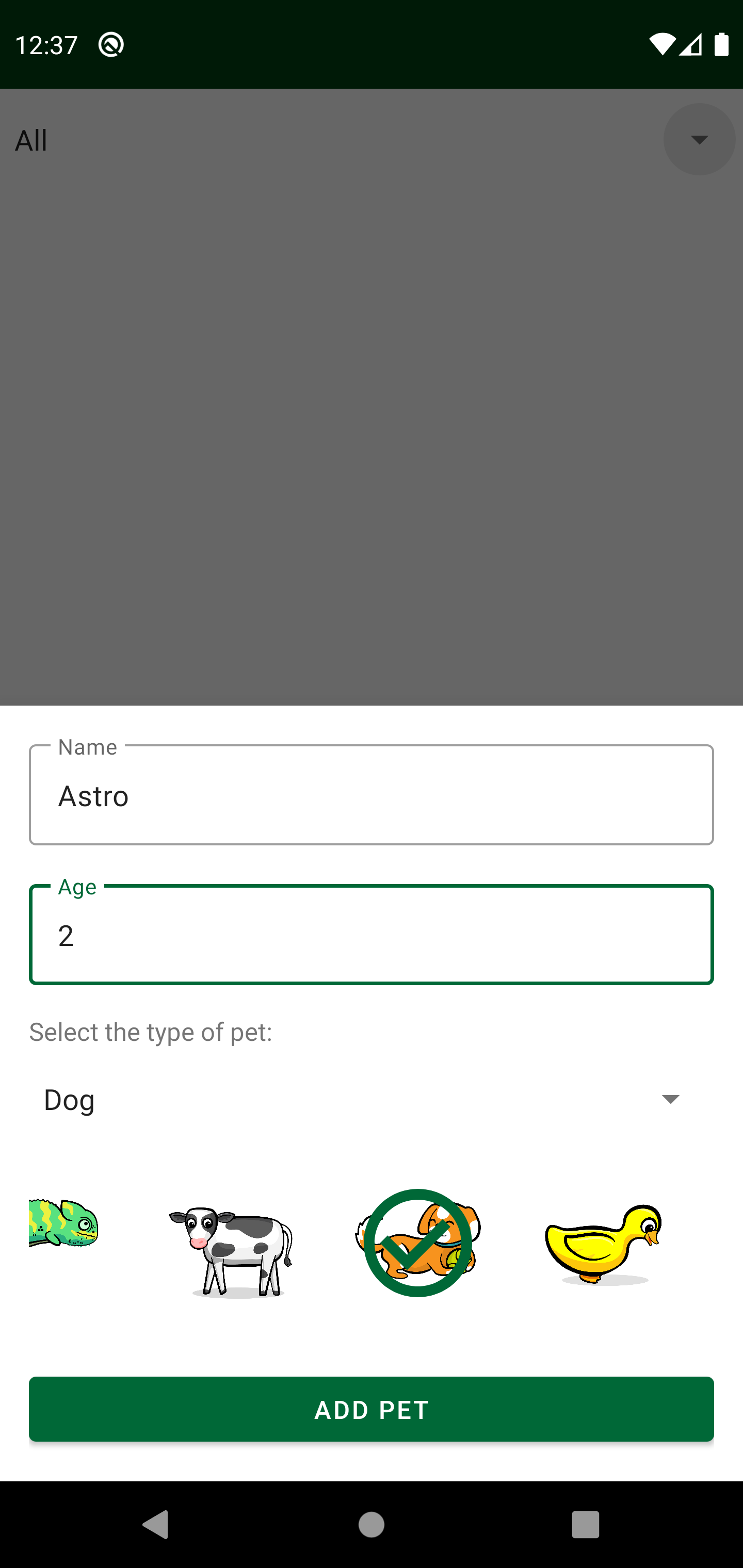Select the chameleon pet image

pos(63,1223)
